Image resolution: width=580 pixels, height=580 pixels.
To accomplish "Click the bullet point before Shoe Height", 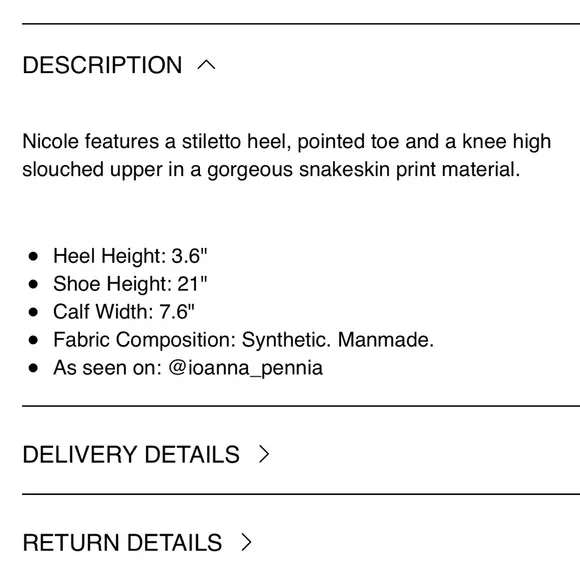I will click(x=33, y=284).
